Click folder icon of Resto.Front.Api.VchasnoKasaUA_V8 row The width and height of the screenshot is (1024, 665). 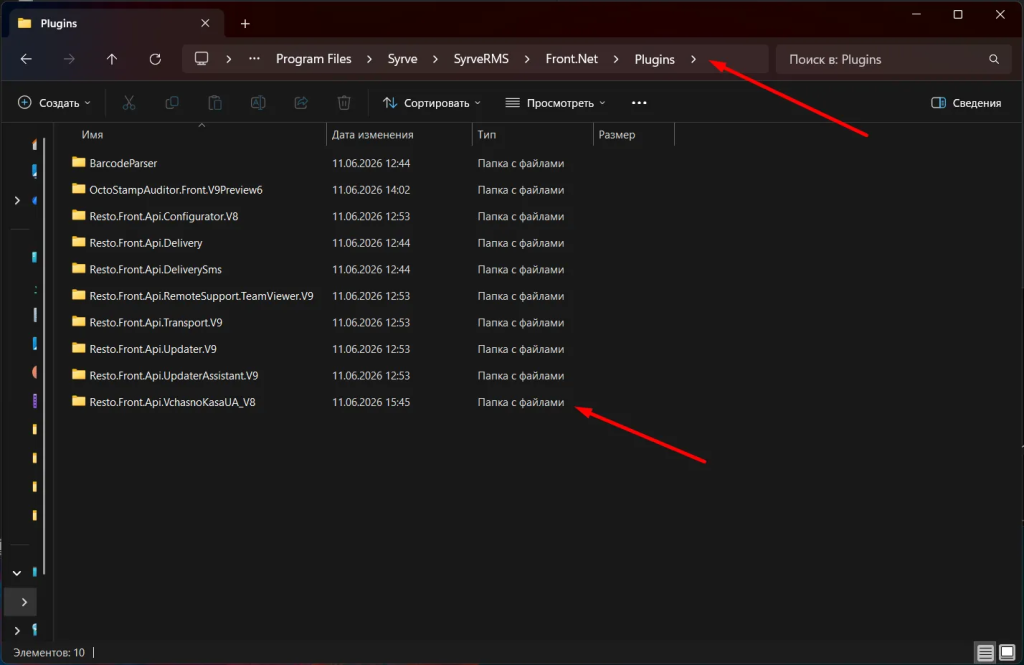(78, 401)
